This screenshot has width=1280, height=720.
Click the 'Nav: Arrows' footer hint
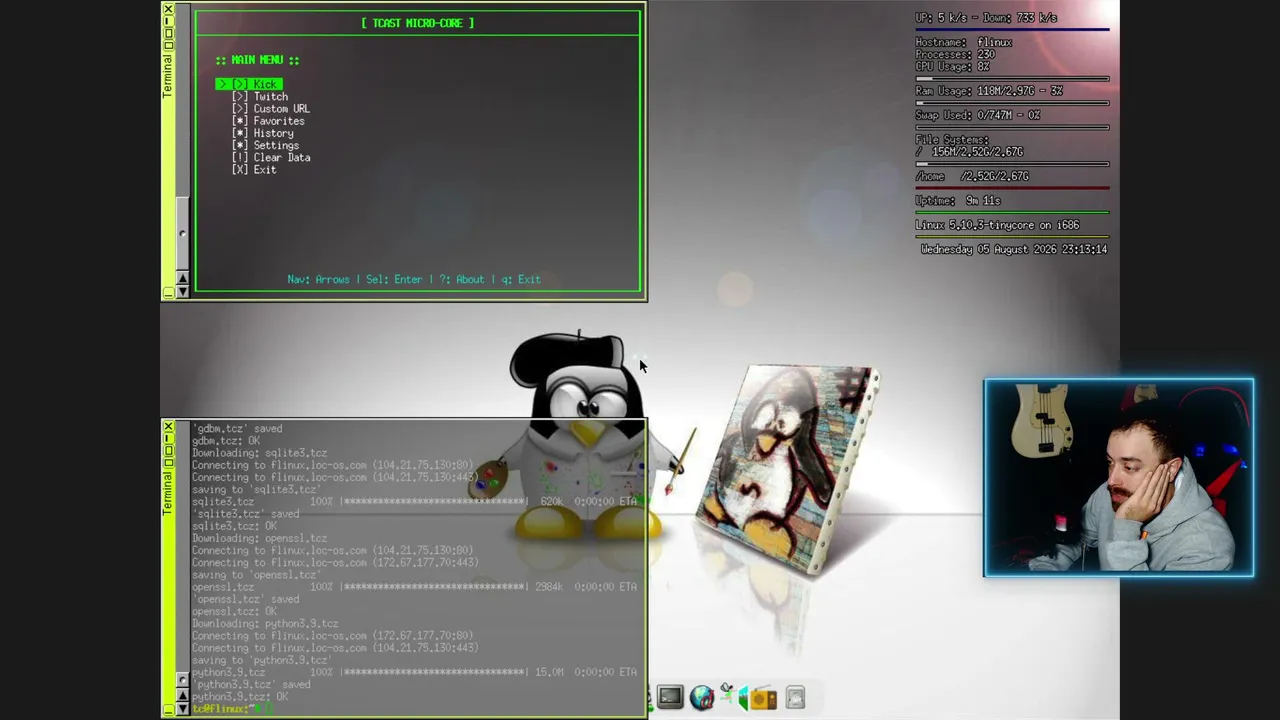coord(318,280)
